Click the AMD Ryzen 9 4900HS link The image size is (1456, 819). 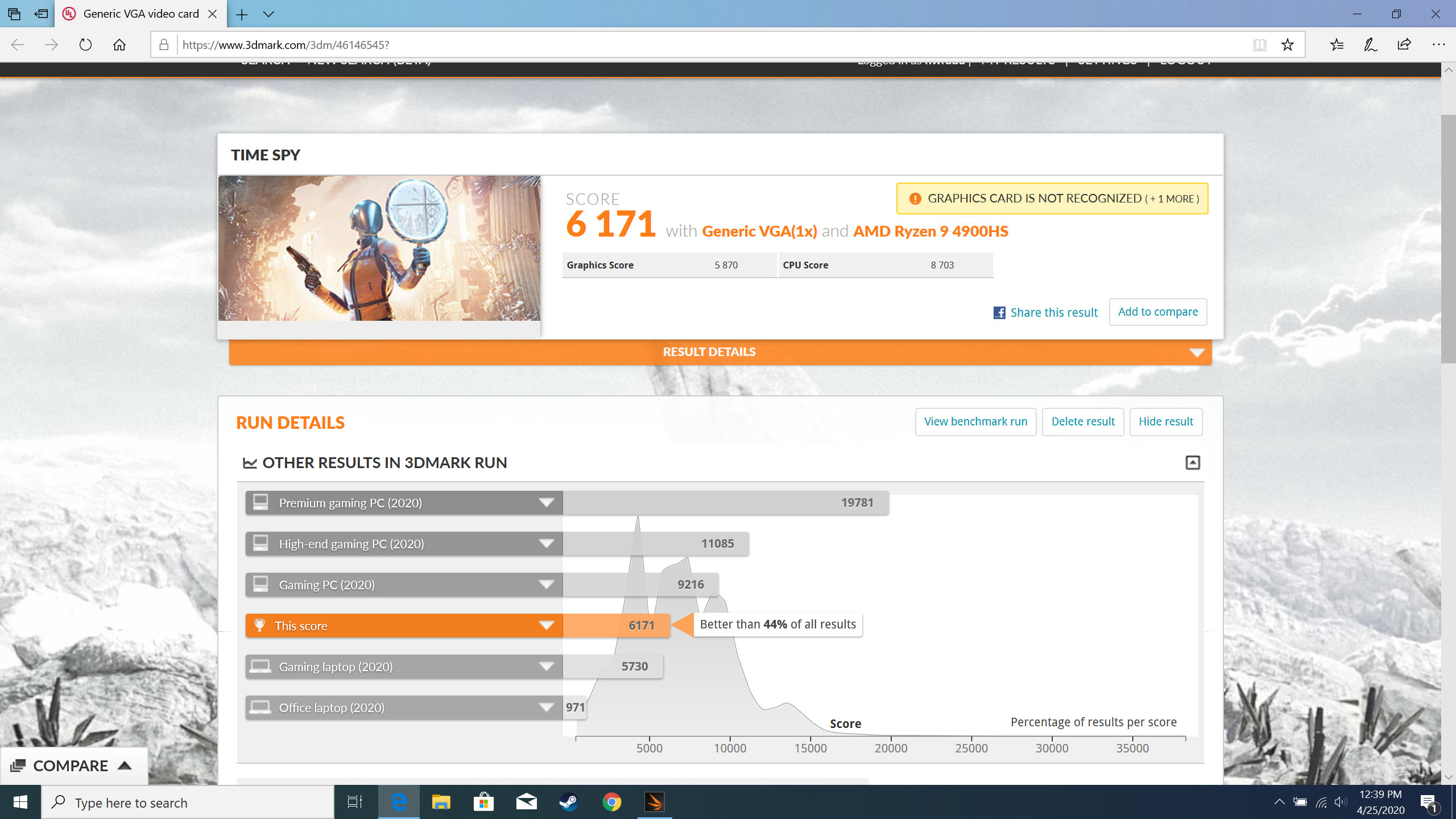click(930, 231)
